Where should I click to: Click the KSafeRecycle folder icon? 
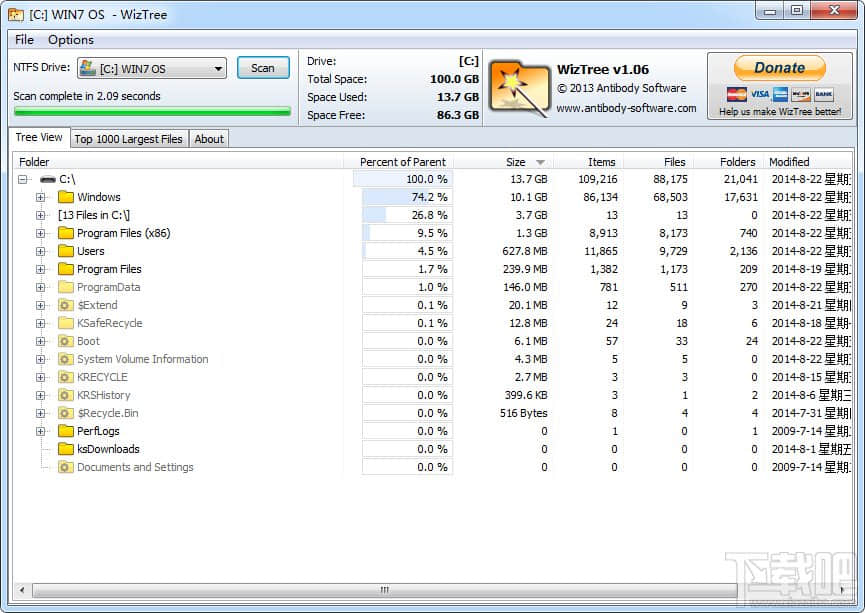[x=66, y=323]
